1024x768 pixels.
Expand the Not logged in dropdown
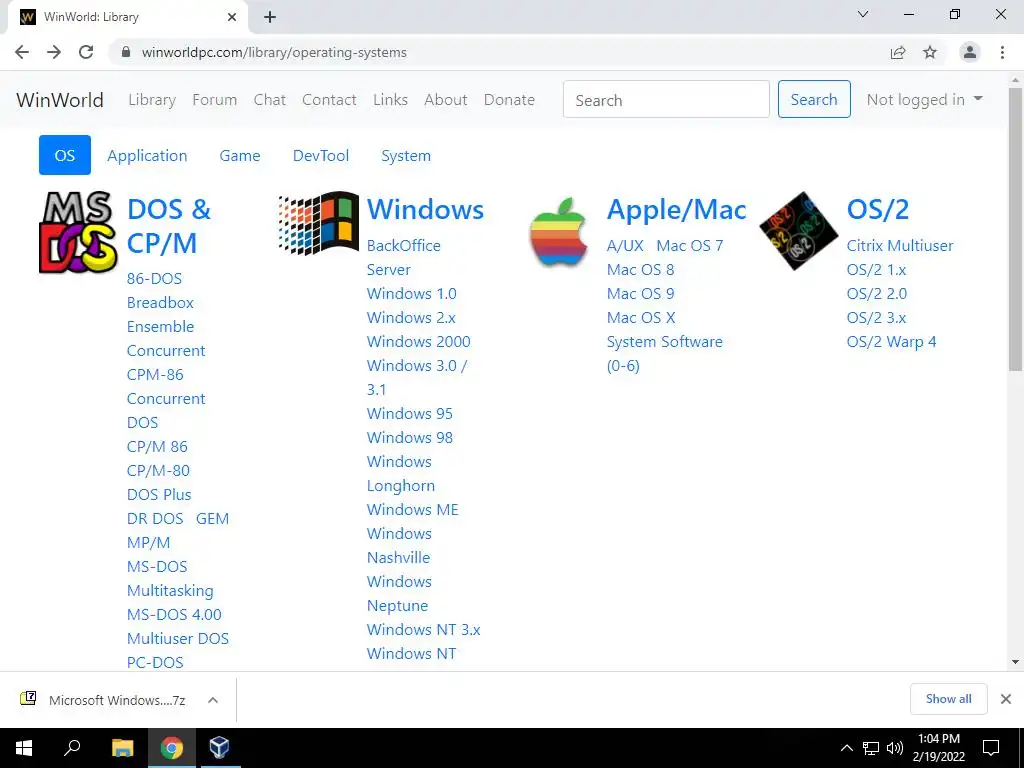pyautogui.click(x=924, y=99)
